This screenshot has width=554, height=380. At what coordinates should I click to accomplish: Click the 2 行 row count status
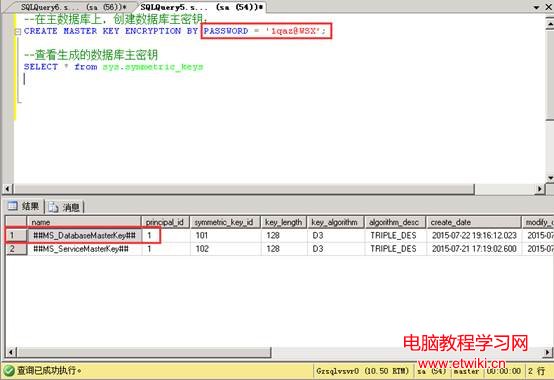(537, 371)
